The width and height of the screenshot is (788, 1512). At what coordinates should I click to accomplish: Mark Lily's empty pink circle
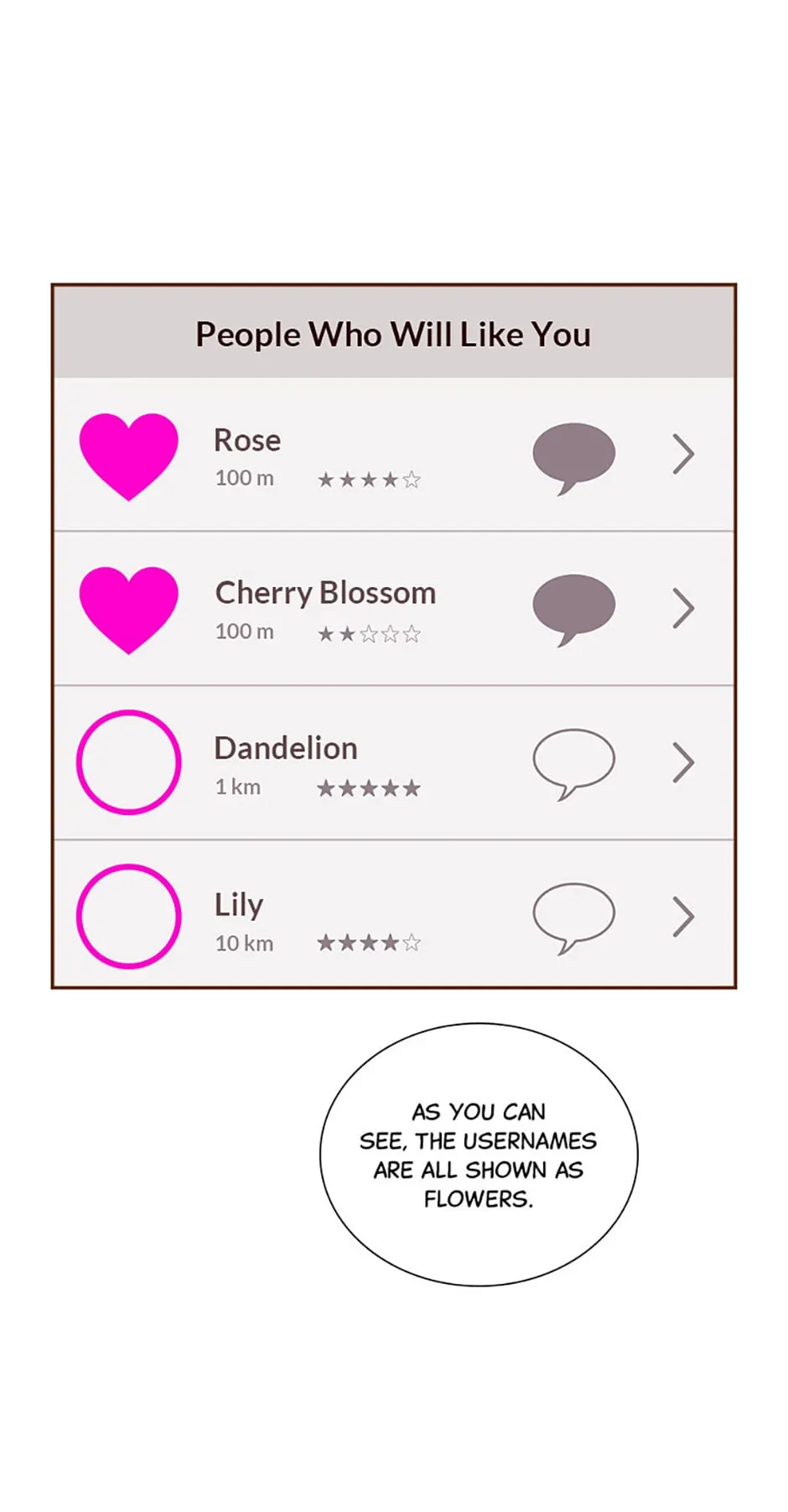coord(128,916)
